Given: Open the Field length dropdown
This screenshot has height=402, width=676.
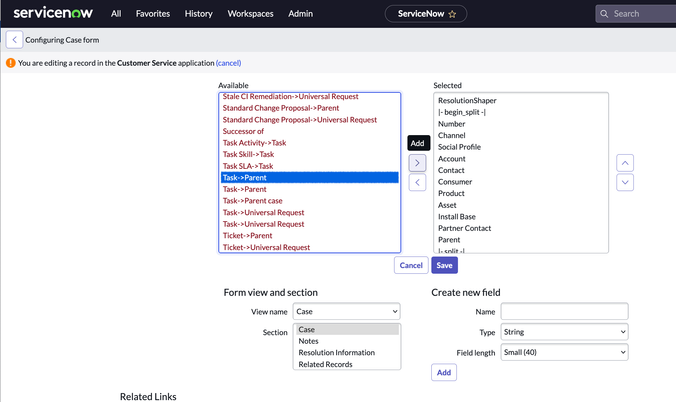Looking at the screenshot, I should tap(564, 352).
